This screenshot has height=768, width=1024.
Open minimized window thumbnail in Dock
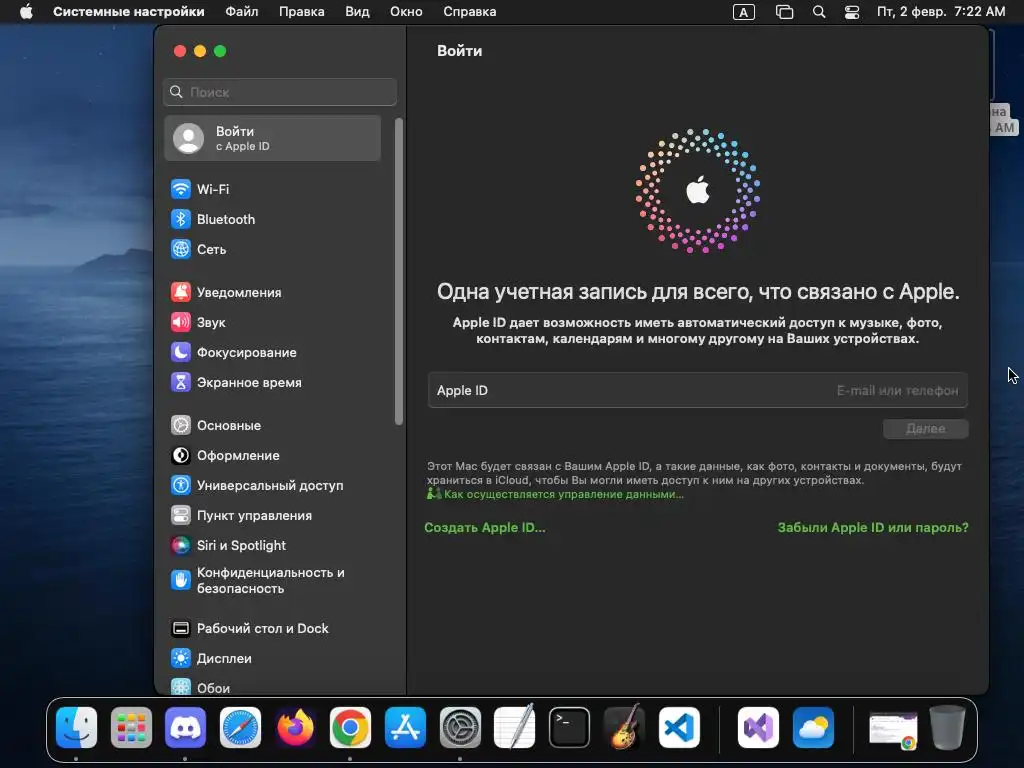[x=893, y=729]
